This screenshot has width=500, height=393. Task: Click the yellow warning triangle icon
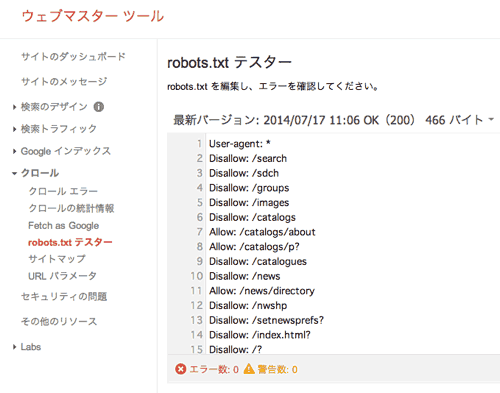click(x=249, y=369)
